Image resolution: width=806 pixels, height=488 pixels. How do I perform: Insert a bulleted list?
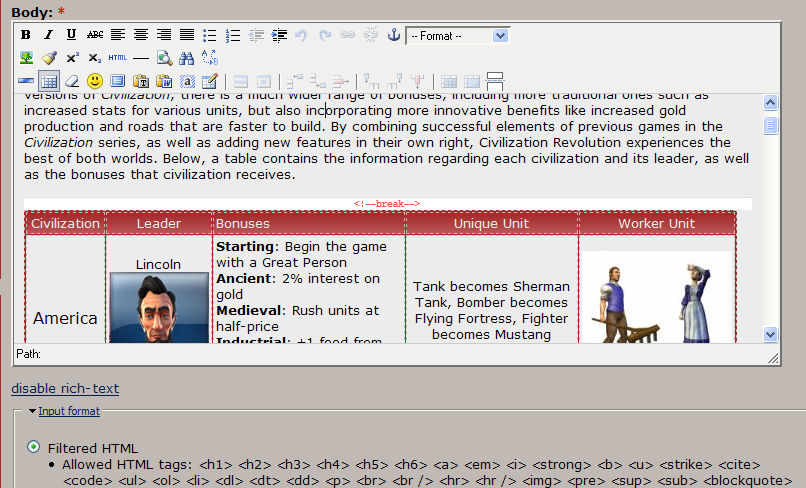coord(210,35)
